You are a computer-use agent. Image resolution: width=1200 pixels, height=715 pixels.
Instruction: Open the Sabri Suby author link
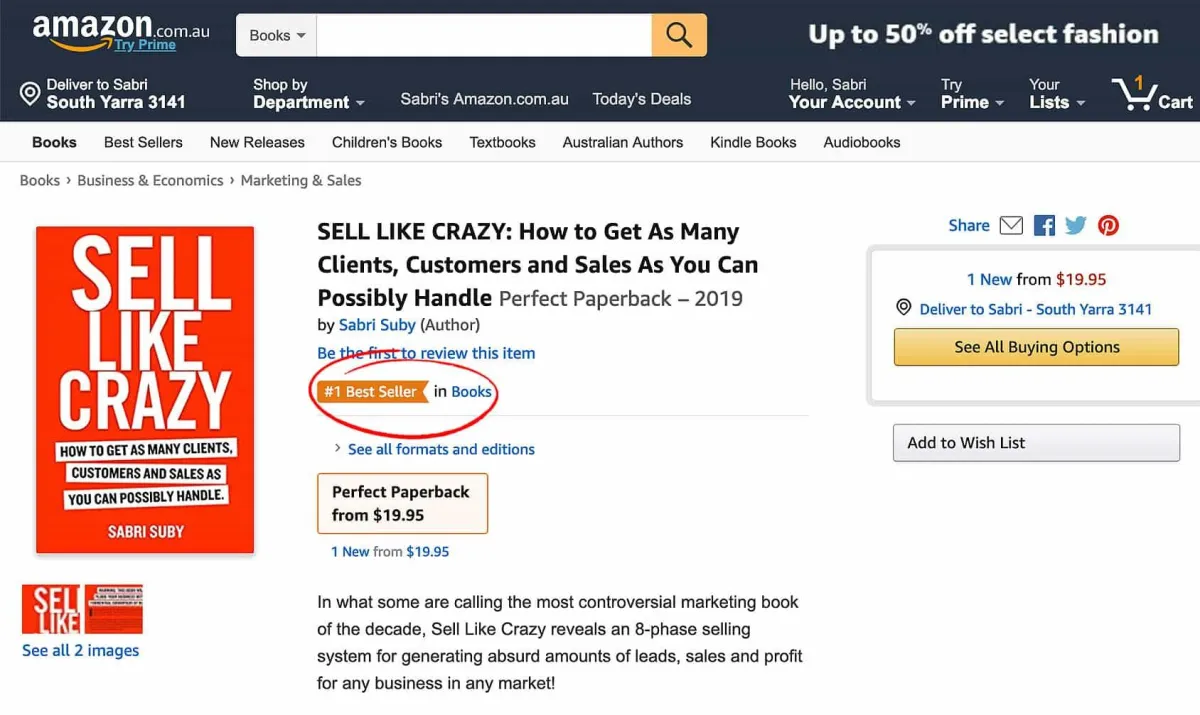[x=377, y=324]
